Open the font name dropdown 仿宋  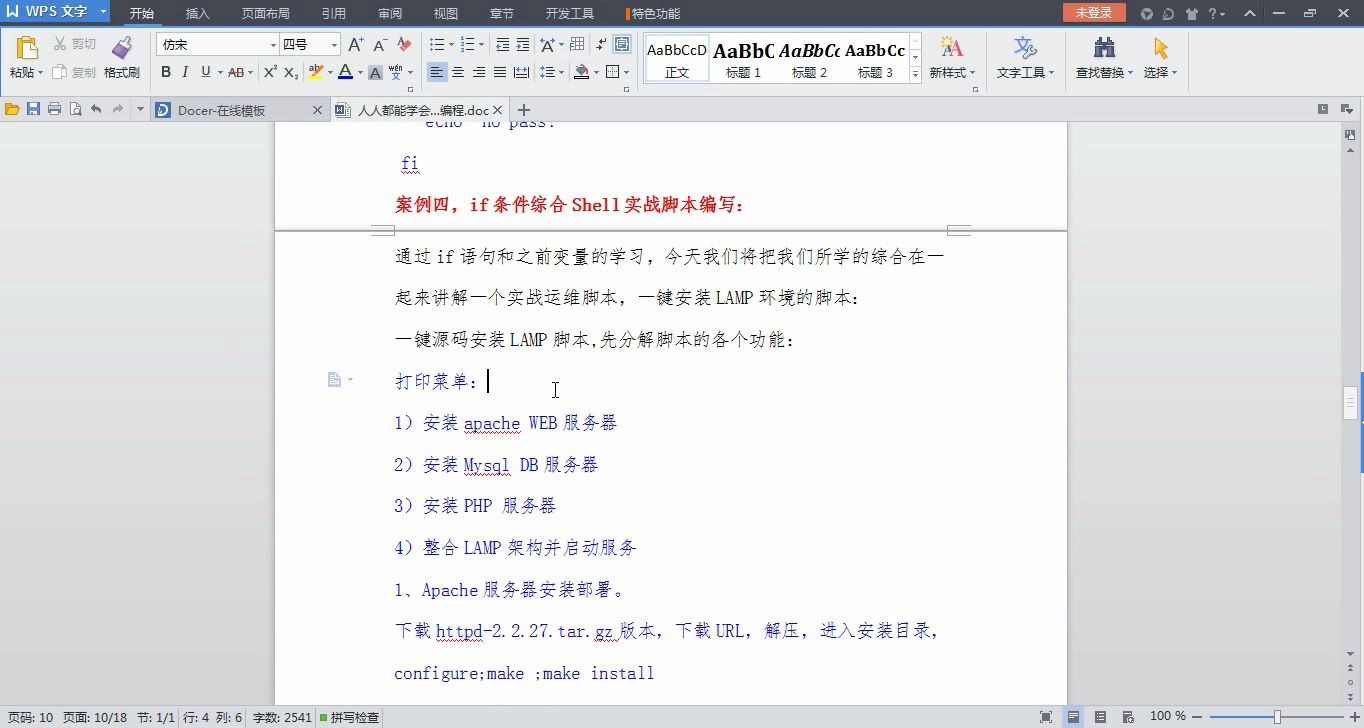273,45
